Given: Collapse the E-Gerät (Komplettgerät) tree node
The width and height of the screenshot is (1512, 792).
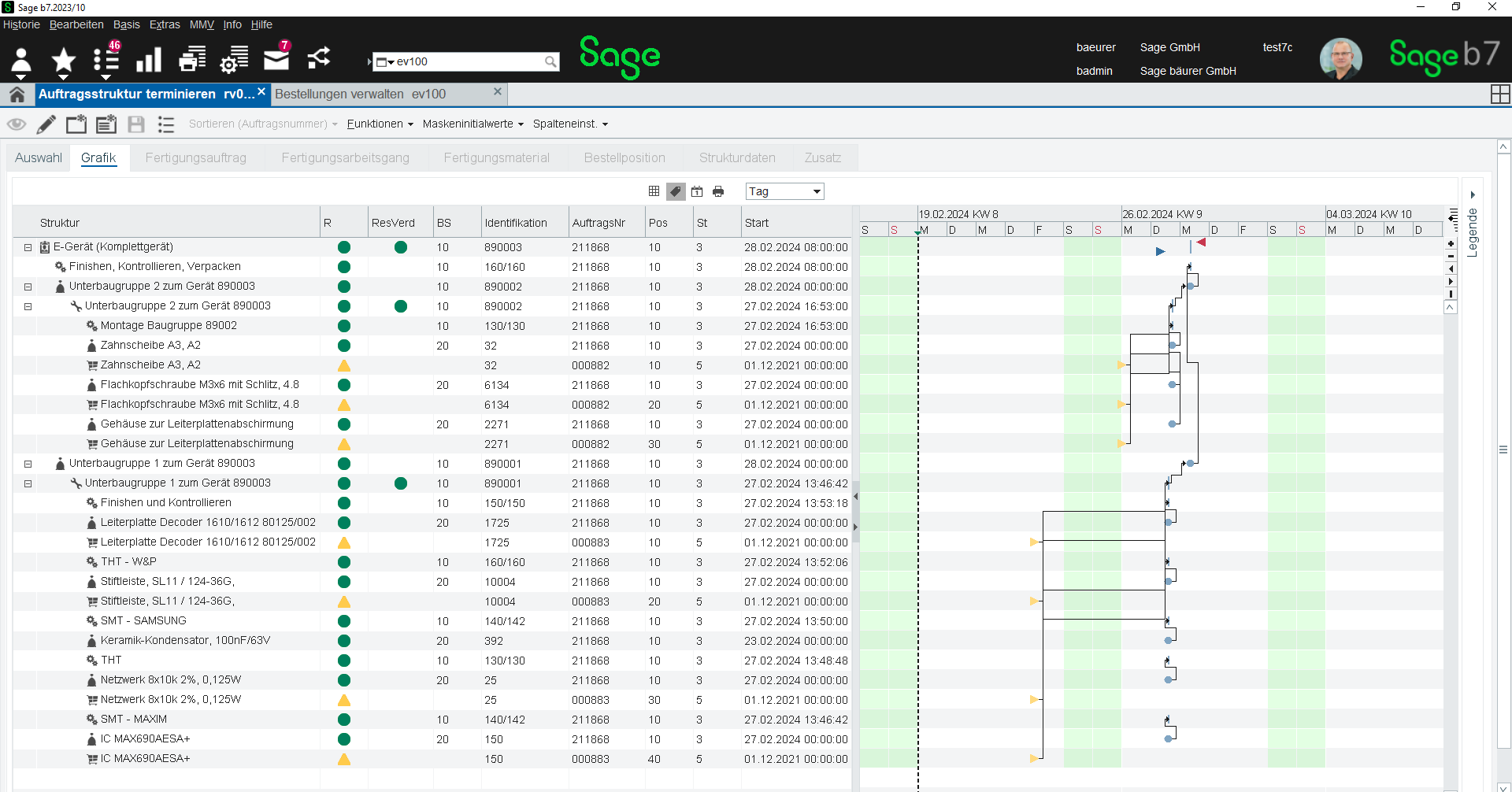Looking at the screenshot, I should click(x=28, y=247).
